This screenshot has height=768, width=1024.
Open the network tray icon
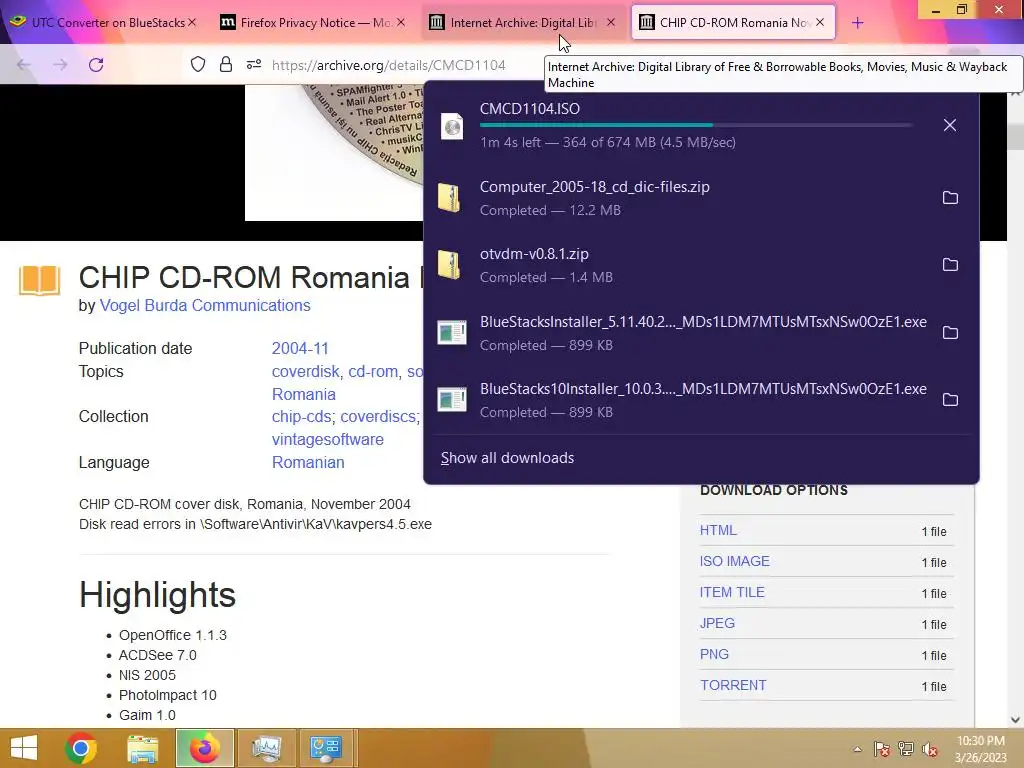tap(906, 749)
